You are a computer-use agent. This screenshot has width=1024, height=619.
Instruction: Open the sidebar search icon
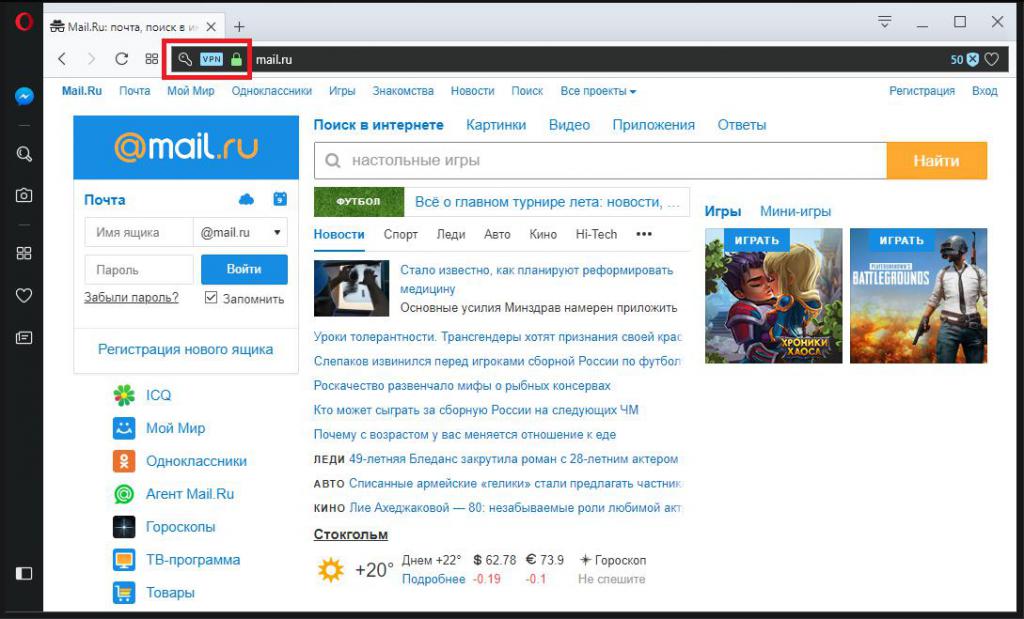pos(24,154)
